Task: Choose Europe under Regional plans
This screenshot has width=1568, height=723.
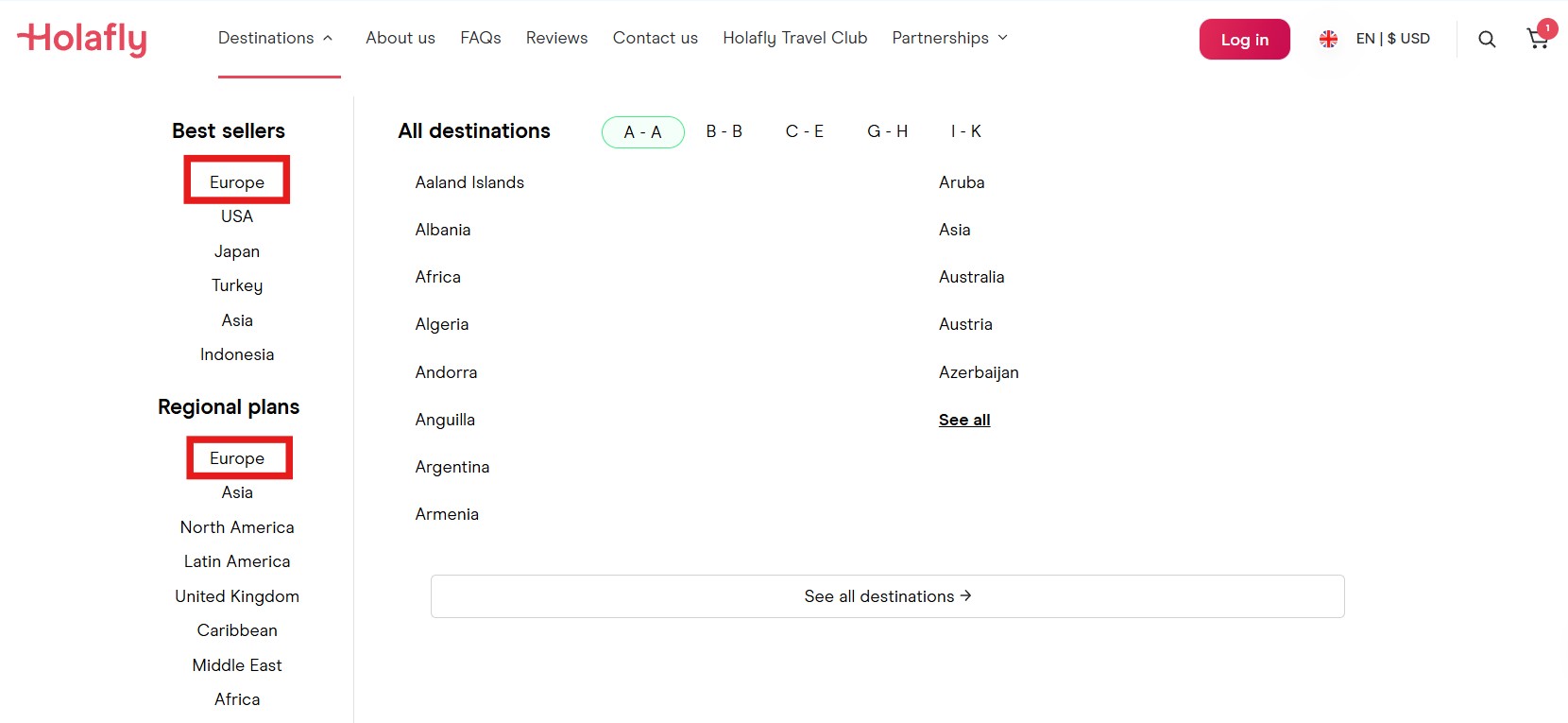Action: pyautogui.click(x=237, y=457)
